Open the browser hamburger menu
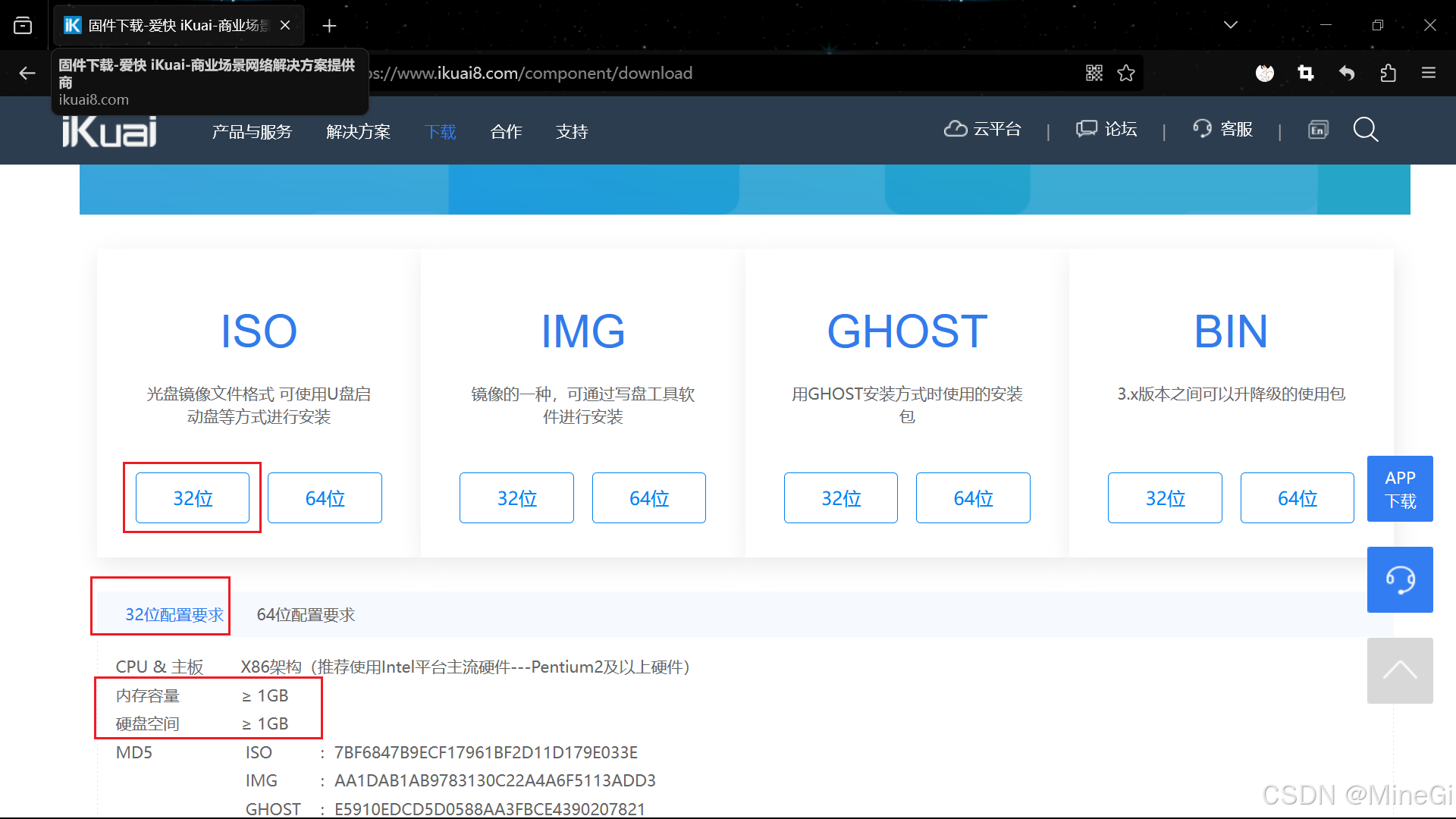The image size is (1456, 819). [1429, 73]
